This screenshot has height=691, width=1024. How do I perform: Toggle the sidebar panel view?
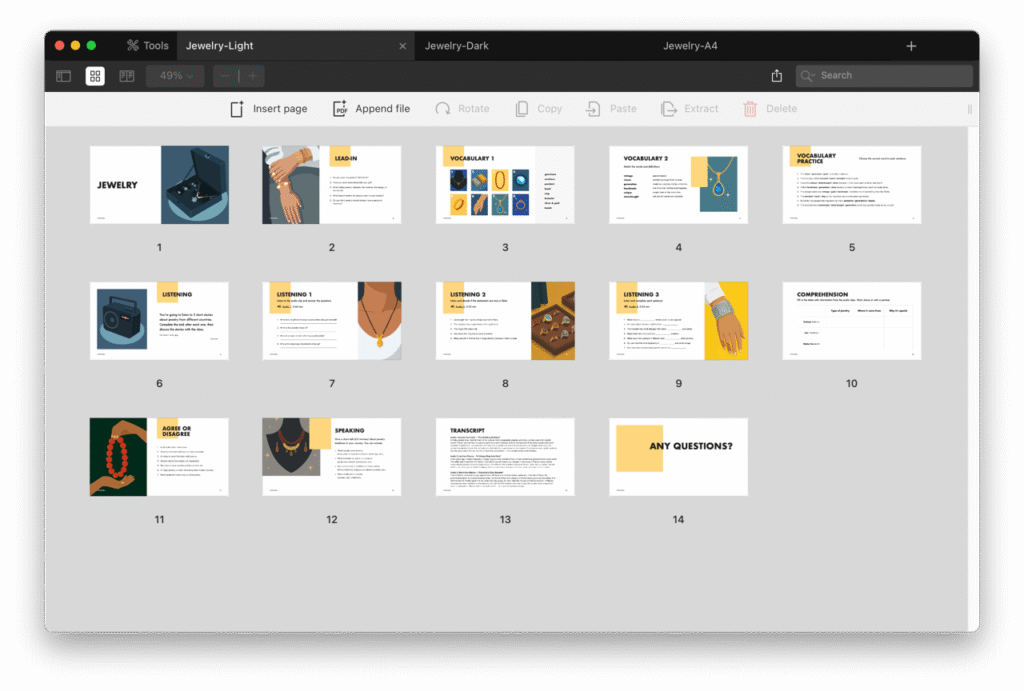pos(63,76)
